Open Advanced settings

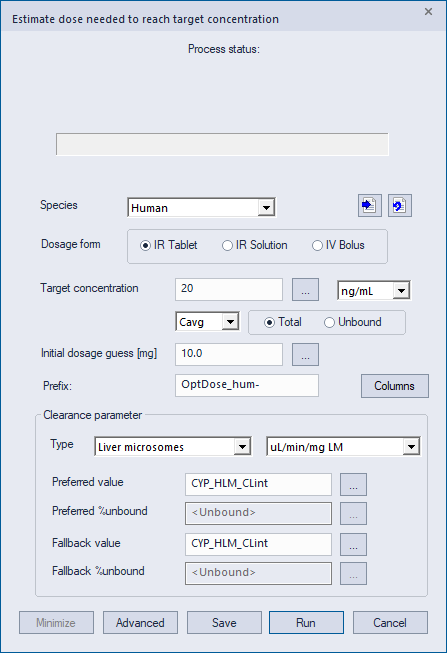coord(140,623)
